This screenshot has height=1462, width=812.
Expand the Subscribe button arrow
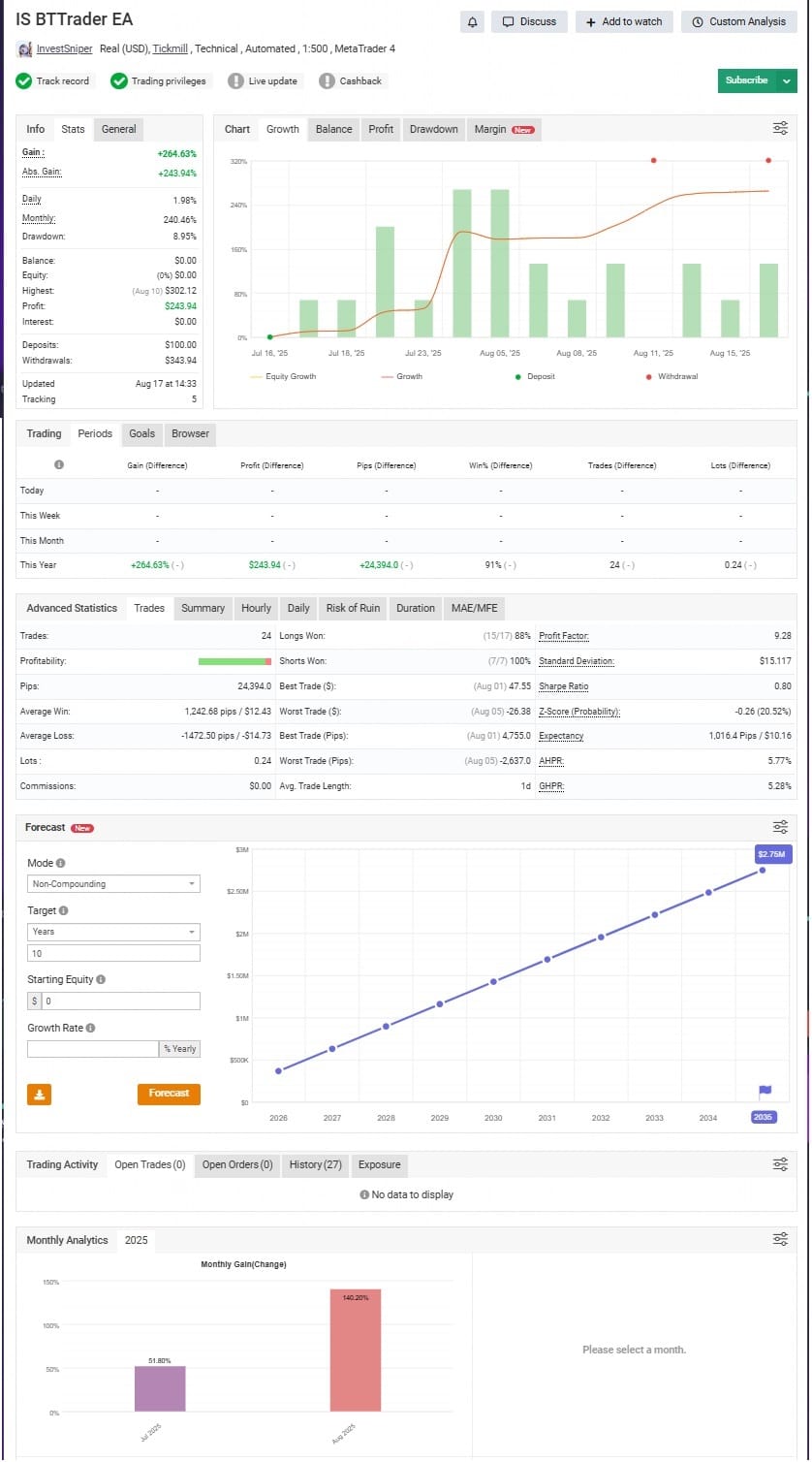coord(787,80)
